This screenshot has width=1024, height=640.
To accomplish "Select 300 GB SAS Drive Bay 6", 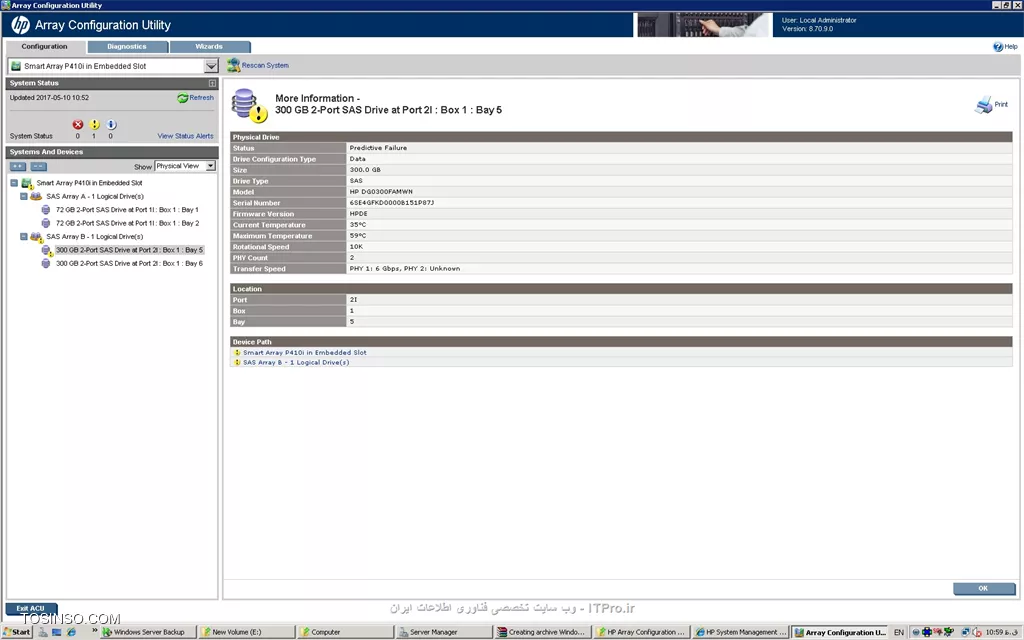I will pyautogui.click(x=129, y=264).
